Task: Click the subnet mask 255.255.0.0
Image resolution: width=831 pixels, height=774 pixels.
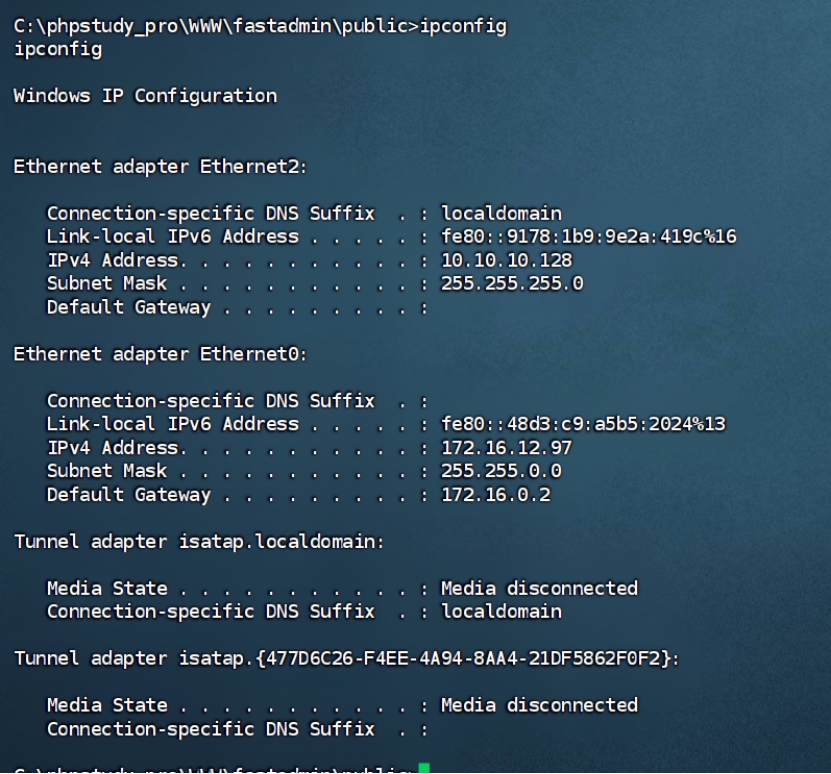Action: 501,471
